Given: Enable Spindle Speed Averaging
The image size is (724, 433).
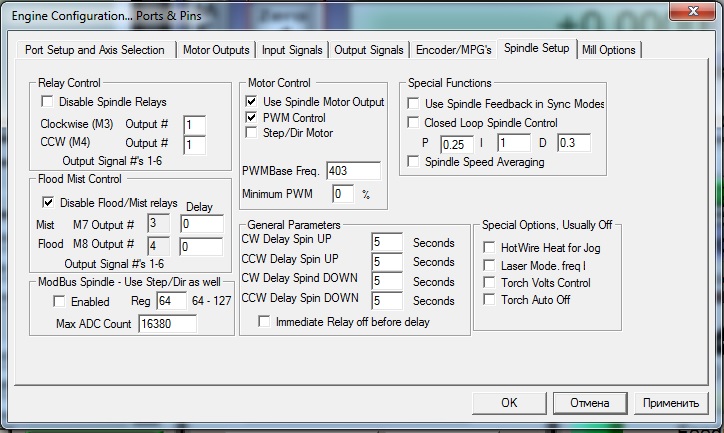Looking at the screenshot, I should point(414,162).
